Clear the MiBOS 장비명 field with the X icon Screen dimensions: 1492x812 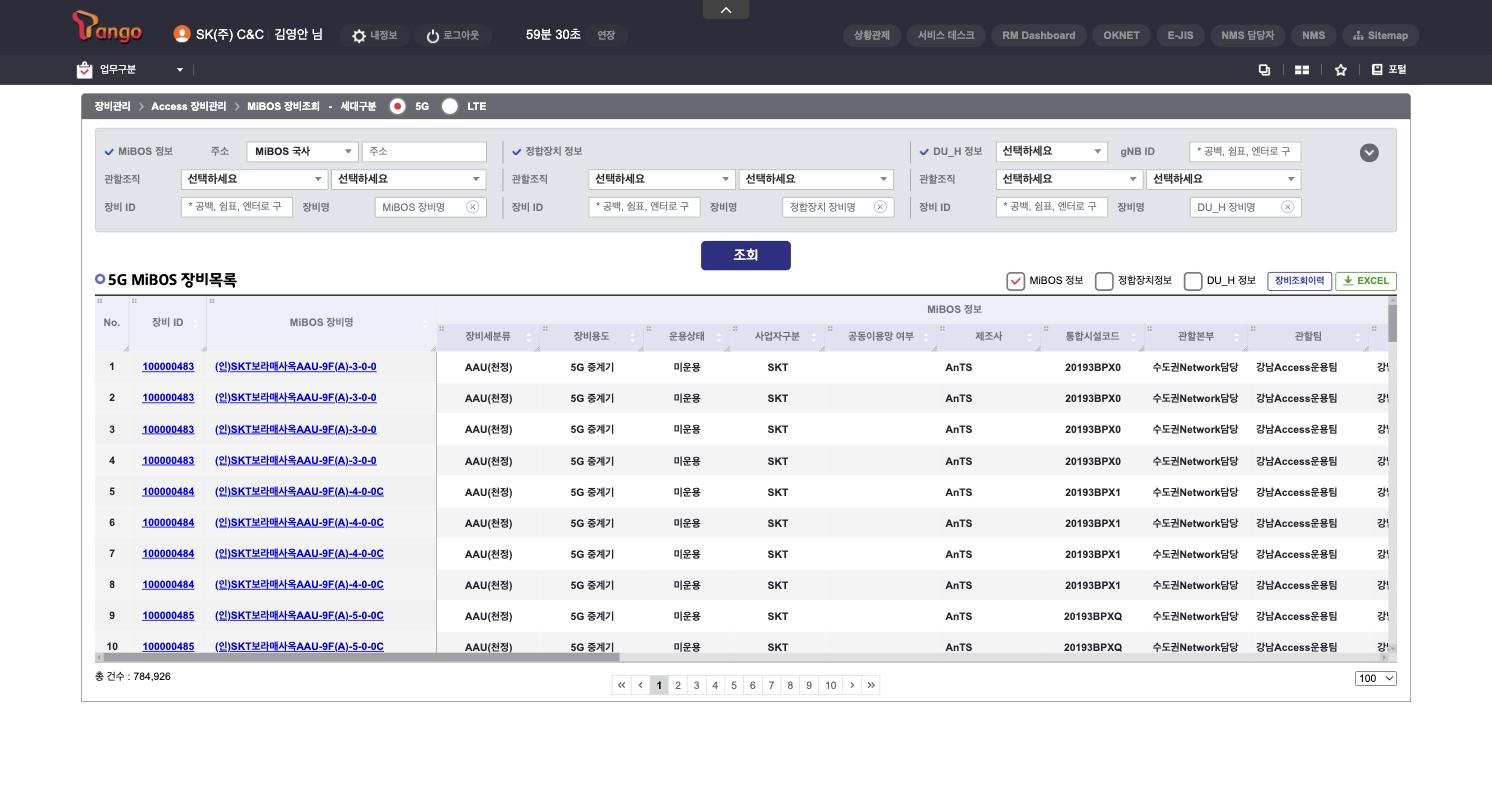473,207
